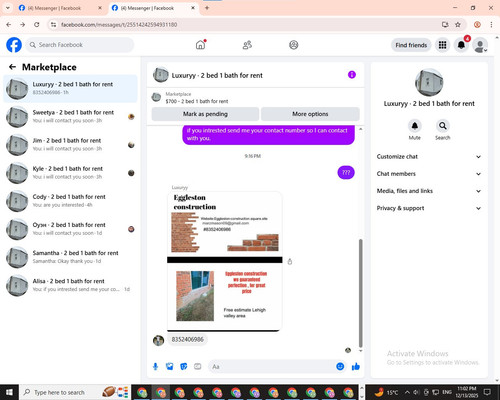Choose a GIF icon

(198, 367)
